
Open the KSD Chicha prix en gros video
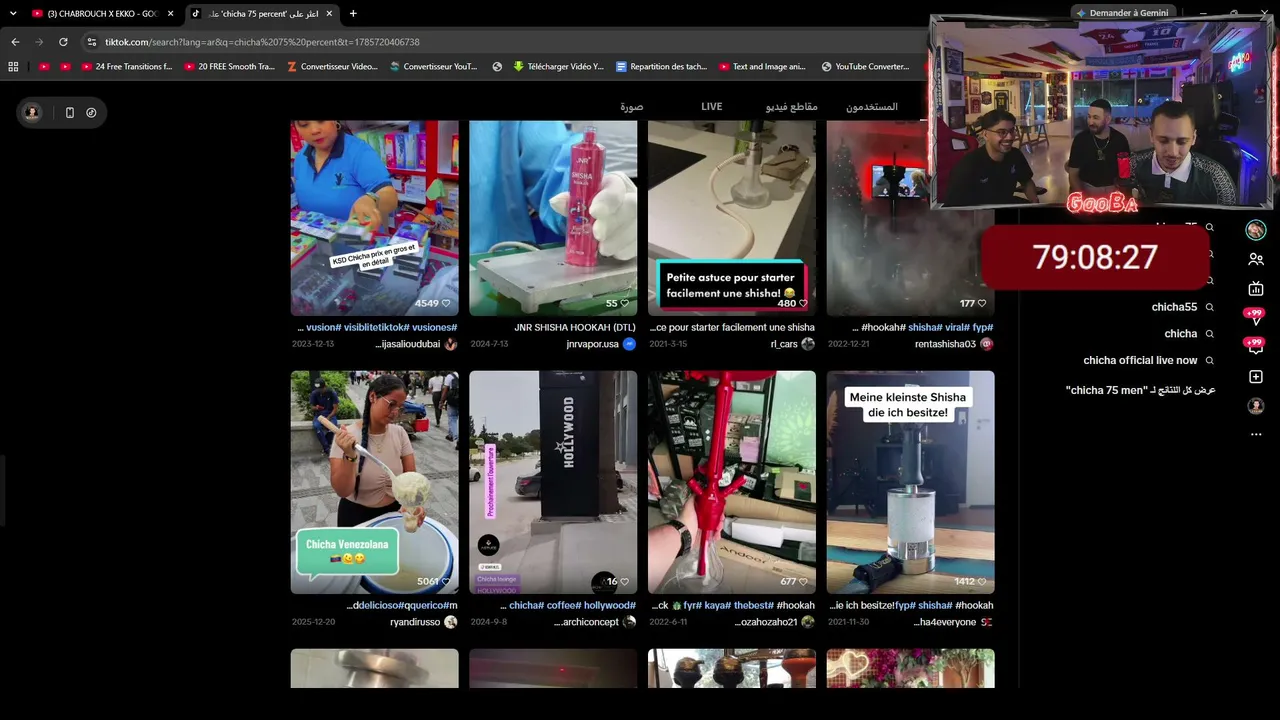(375, 218)
